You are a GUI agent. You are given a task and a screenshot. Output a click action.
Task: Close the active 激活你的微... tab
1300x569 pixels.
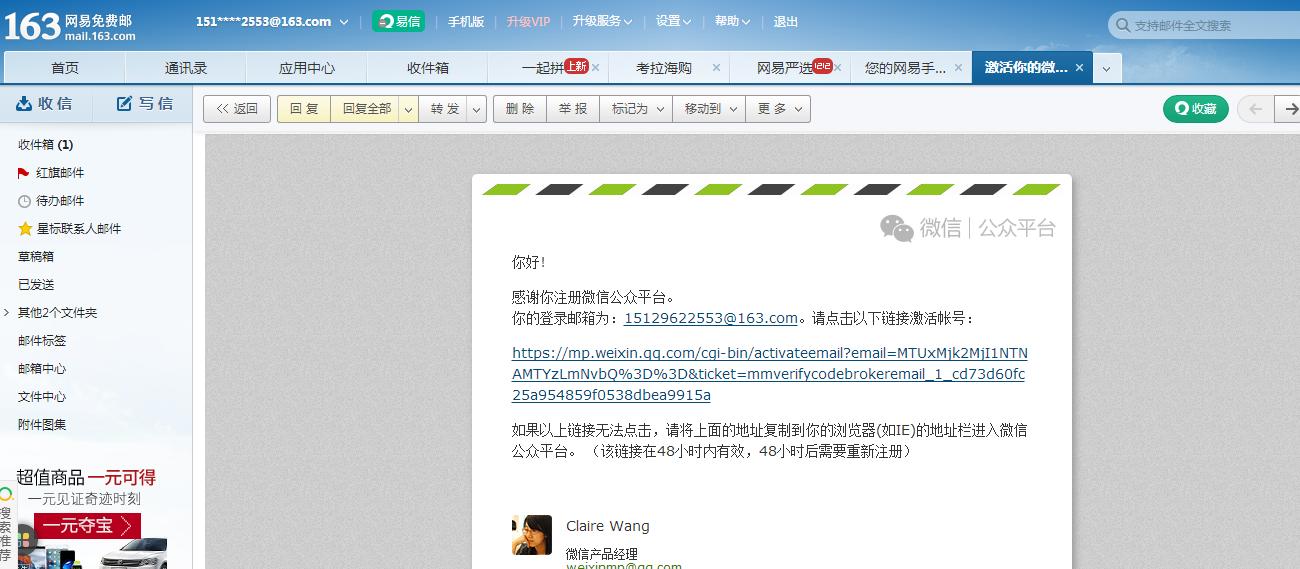click(1079, 68)
